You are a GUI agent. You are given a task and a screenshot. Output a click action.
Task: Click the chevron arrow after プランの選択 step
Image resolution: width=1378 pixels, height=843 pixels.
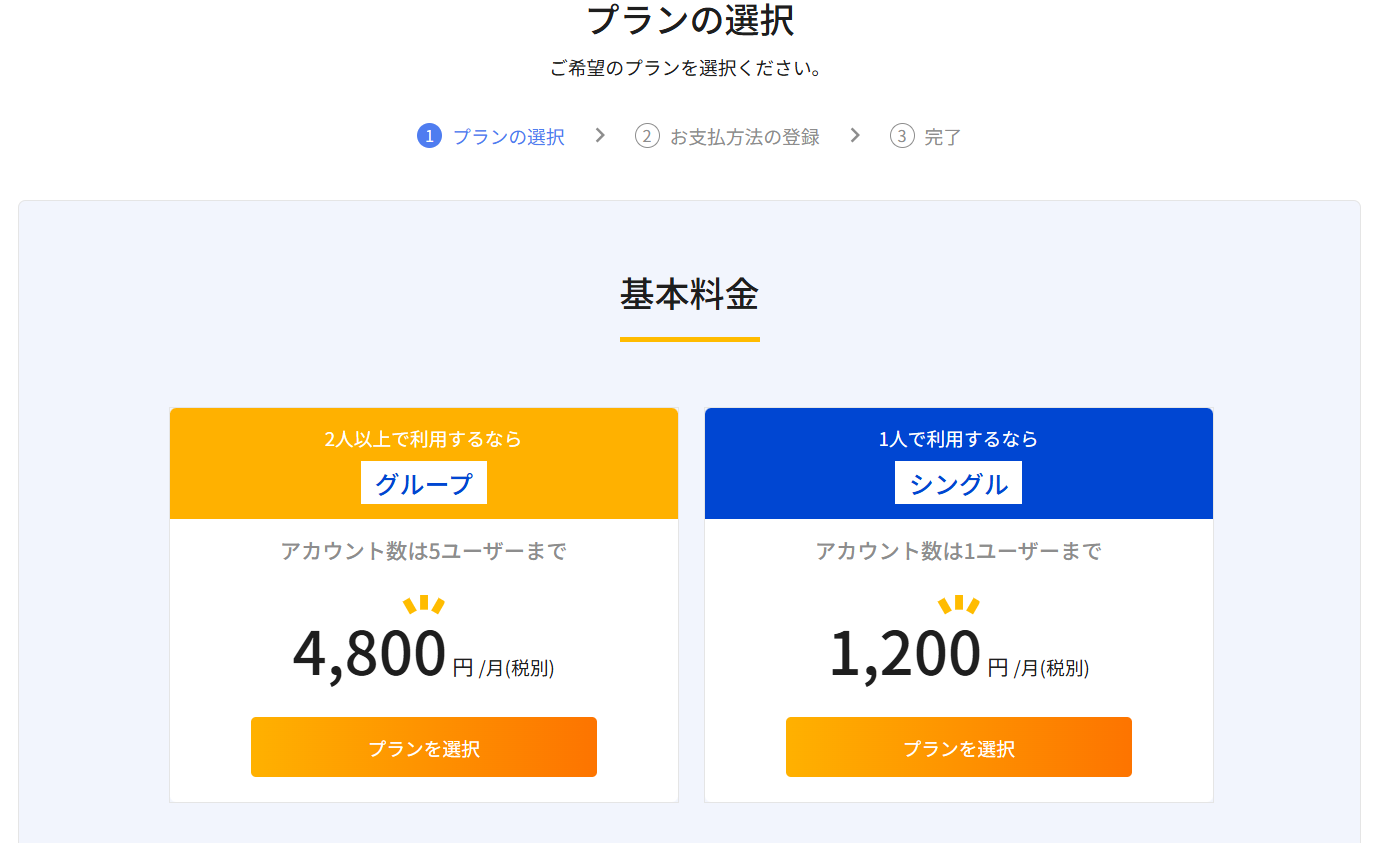600,135
